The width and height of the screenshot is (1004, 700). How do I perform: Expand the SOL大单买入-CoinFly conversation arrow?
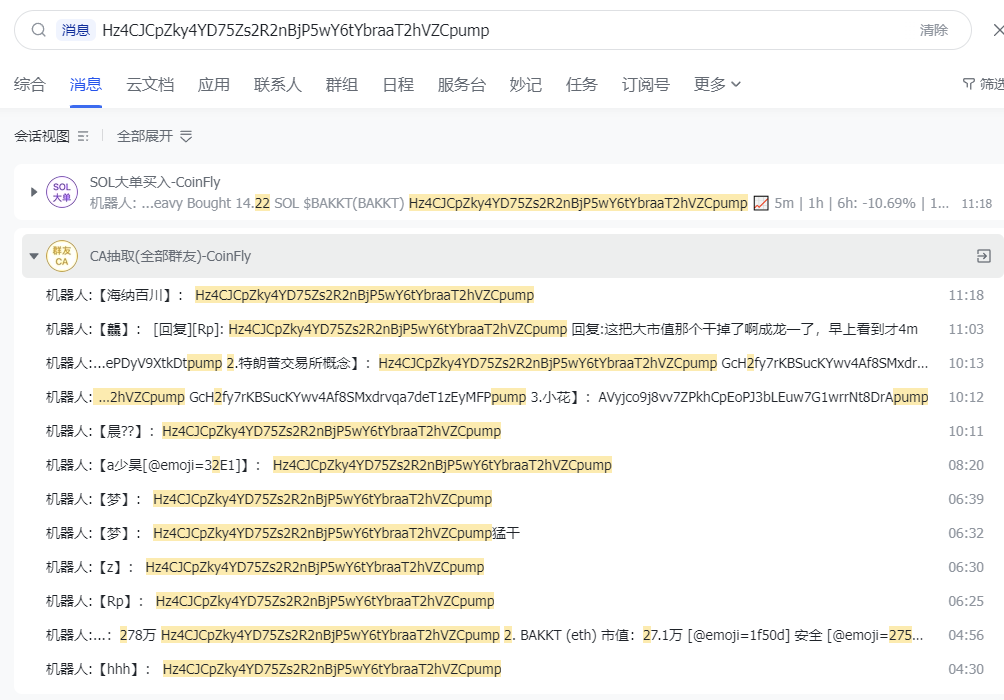34,191
